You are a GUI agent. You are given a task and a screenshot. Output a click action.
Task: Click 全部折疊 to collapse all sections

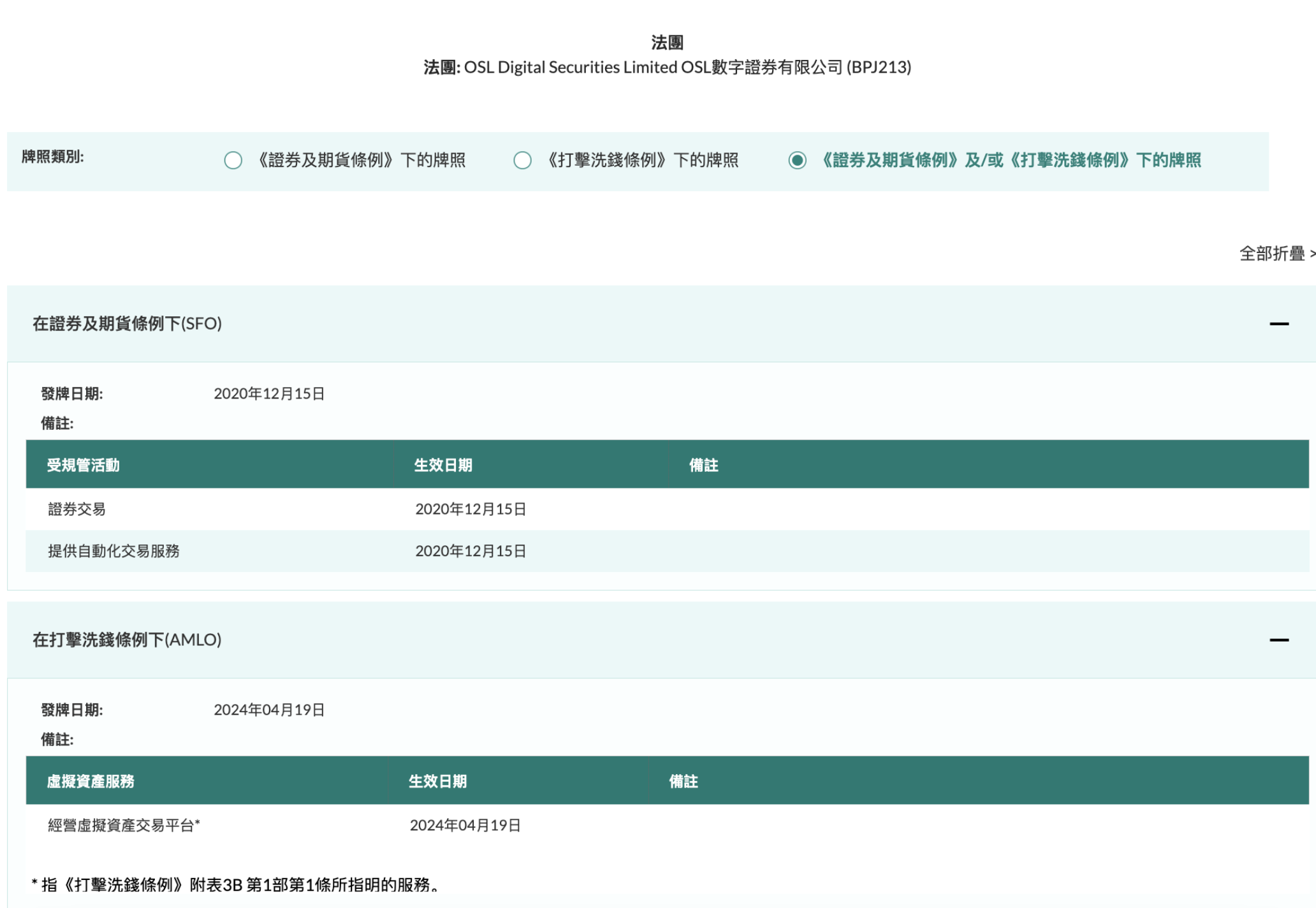(x=1276, y=254)
